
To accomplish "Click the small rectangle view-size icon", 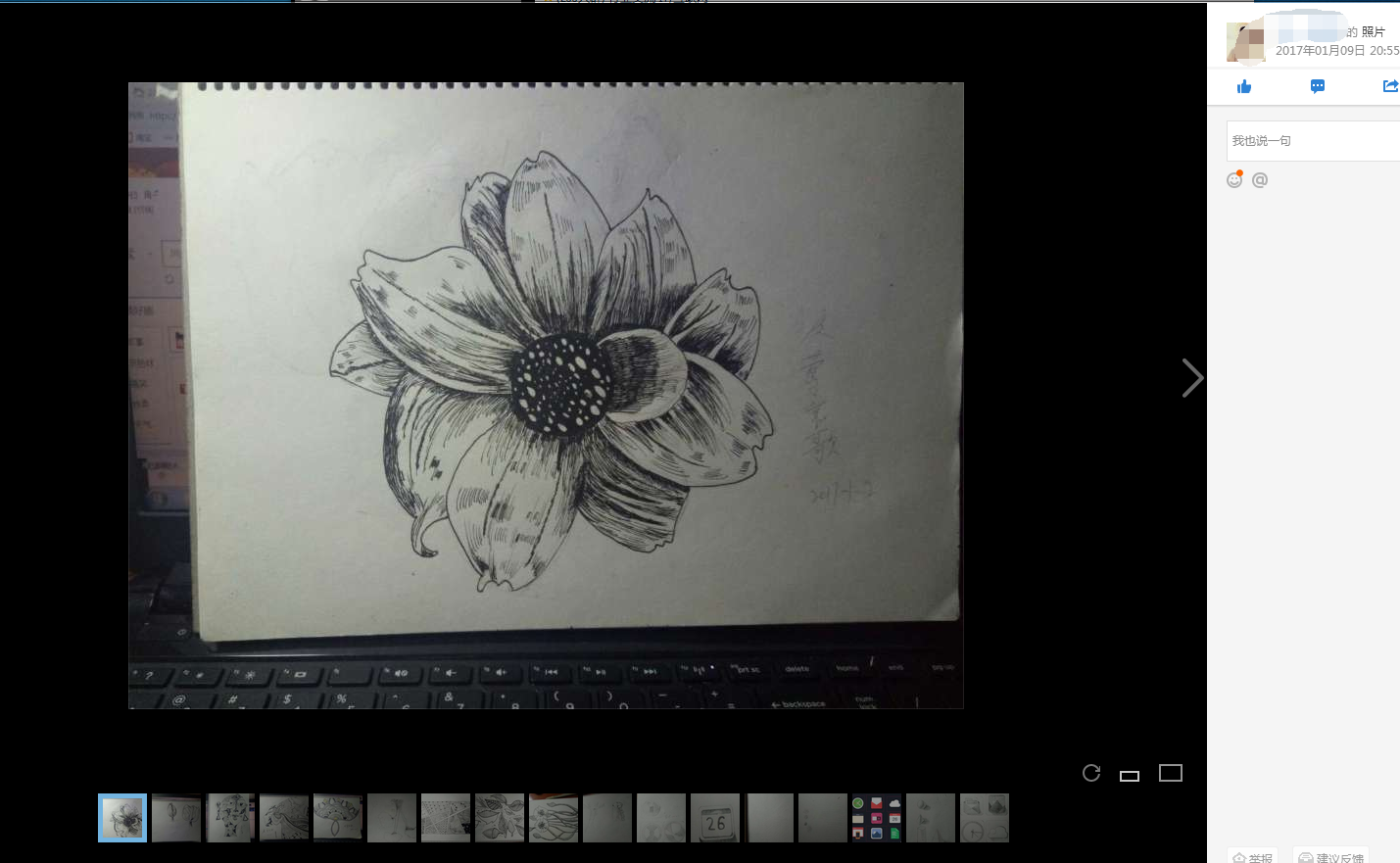I will [1130, 775].
